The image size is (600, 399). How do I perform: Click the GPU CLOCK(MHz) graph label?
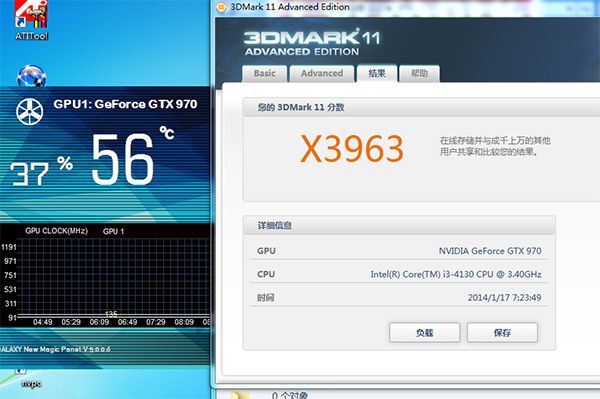[x=56, y=231]
